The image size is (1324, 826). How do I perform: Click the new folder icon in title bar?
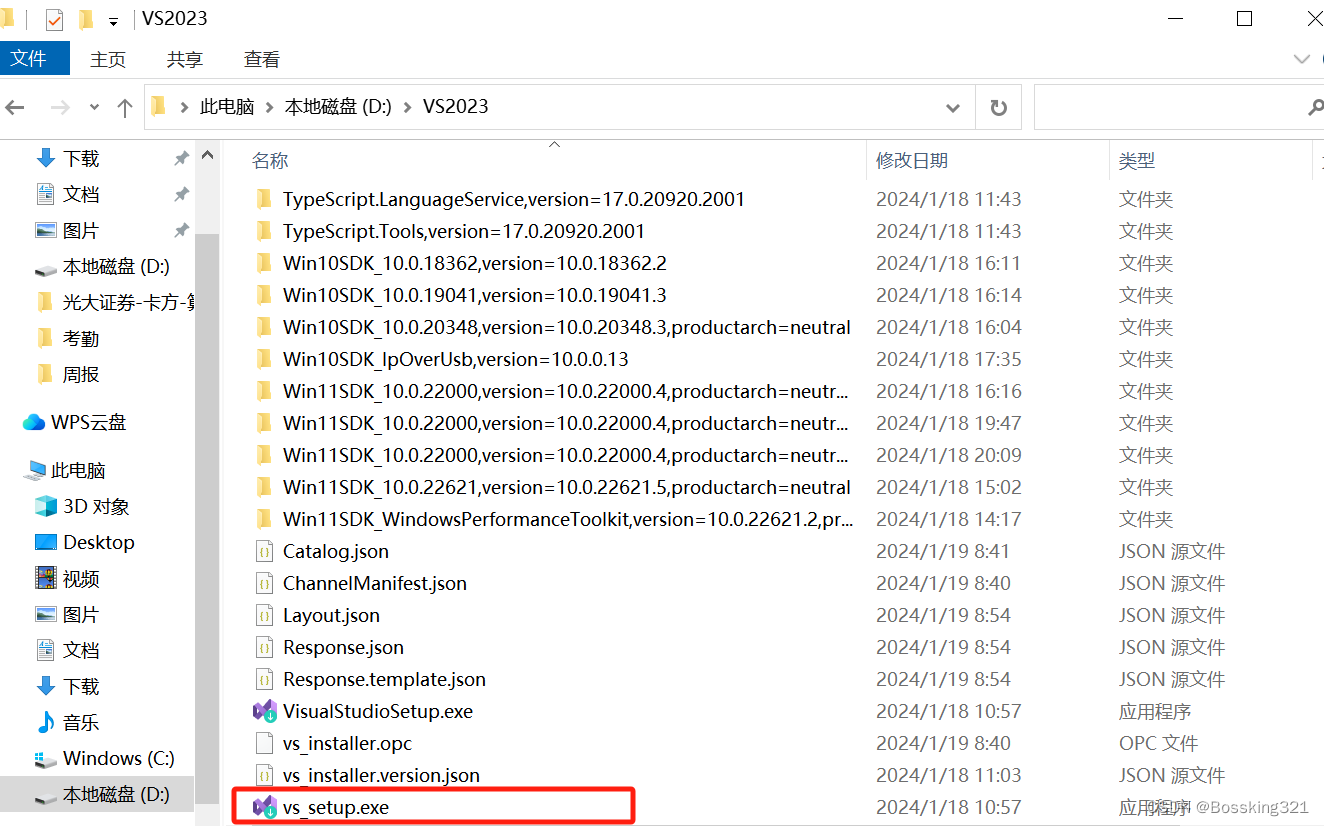[86, 19]
